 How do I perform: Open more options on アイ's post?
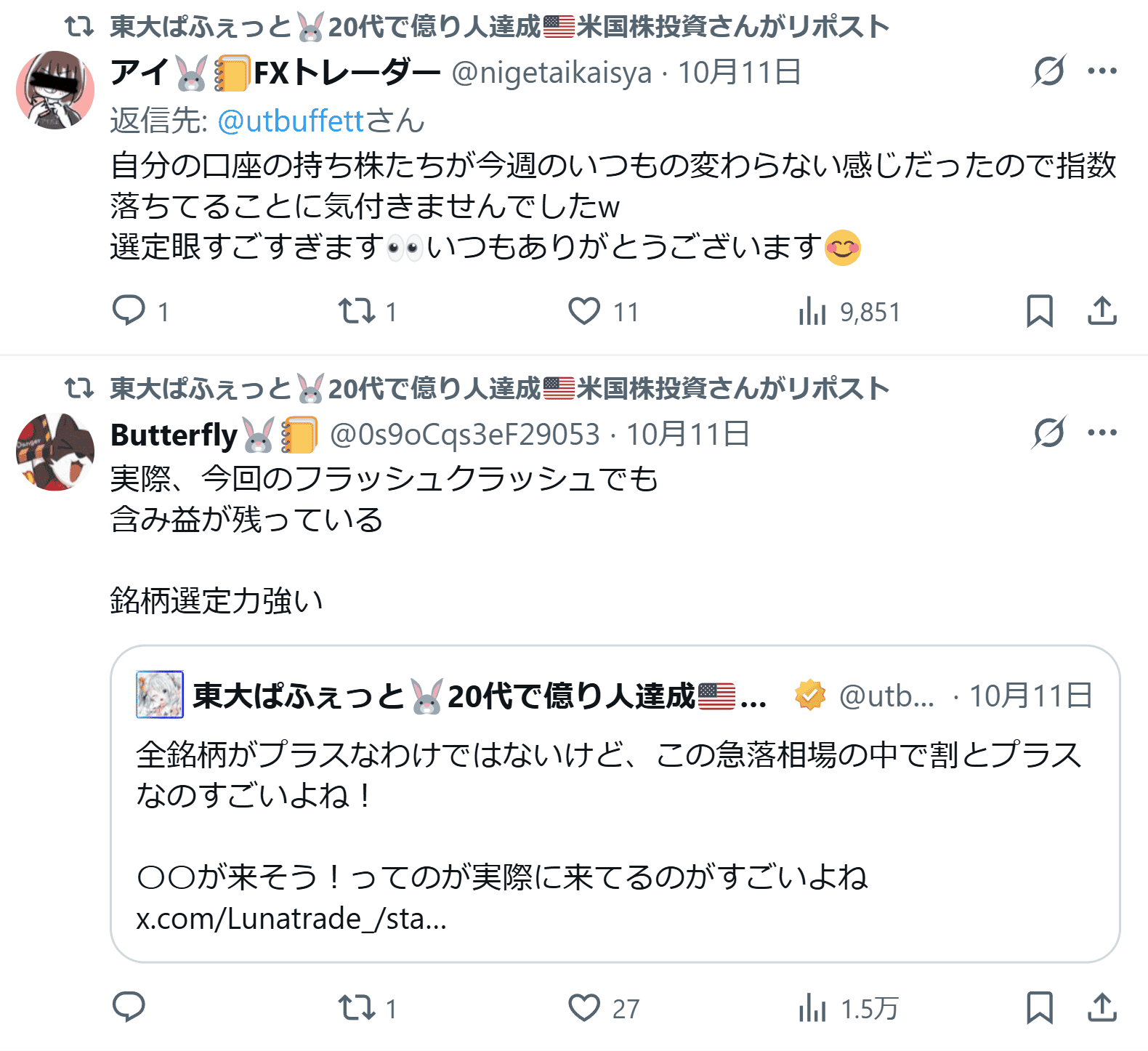pos(1102,71)
